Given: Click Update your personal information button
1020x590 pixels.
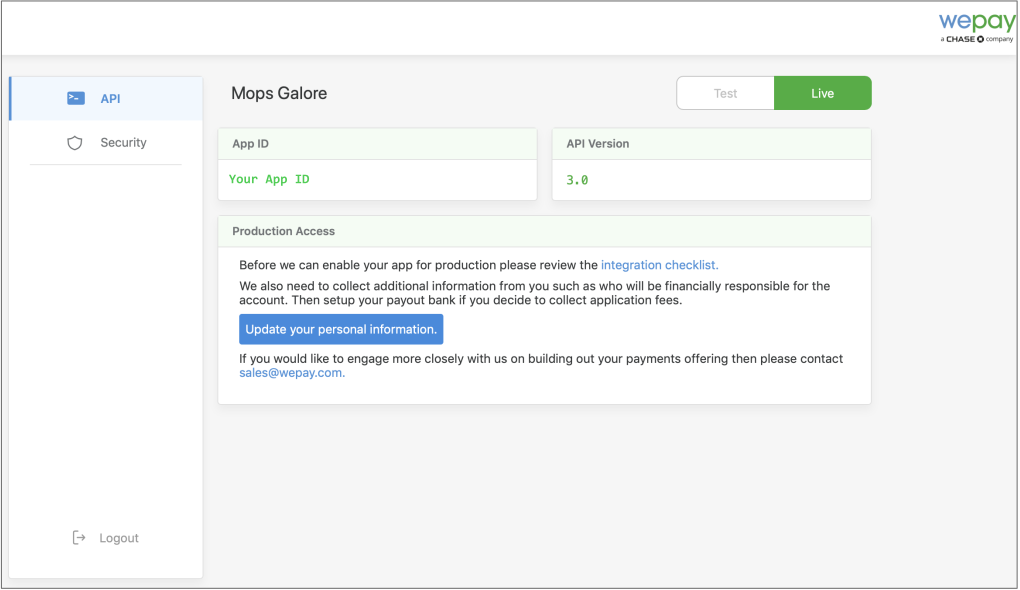Looking at the screenshot, I should pyautogui.click(x=341, y=329).
